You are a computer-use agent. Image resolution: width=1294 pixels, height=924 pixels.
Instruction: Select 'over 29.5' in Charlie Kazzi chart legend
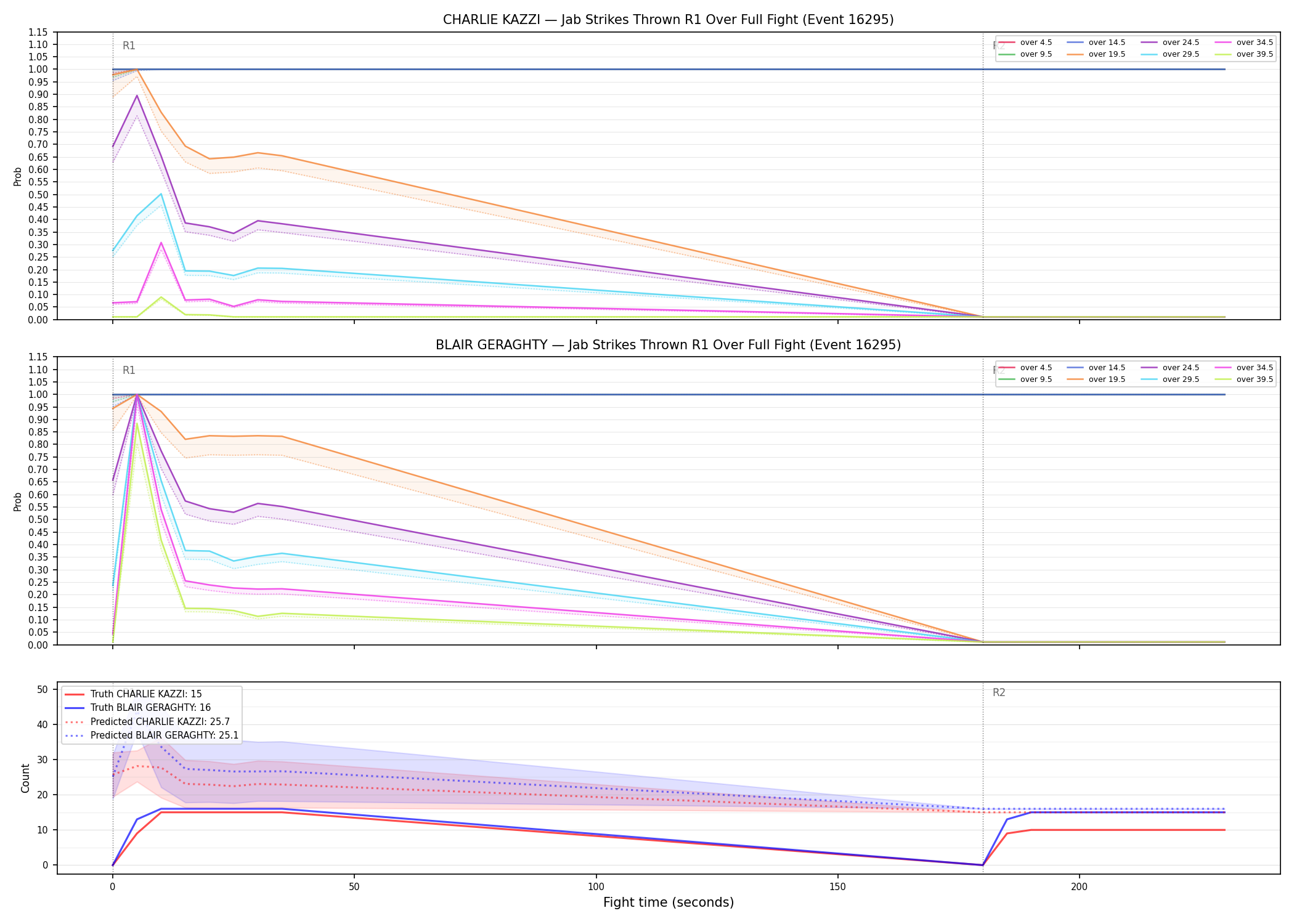point(1170,54)
